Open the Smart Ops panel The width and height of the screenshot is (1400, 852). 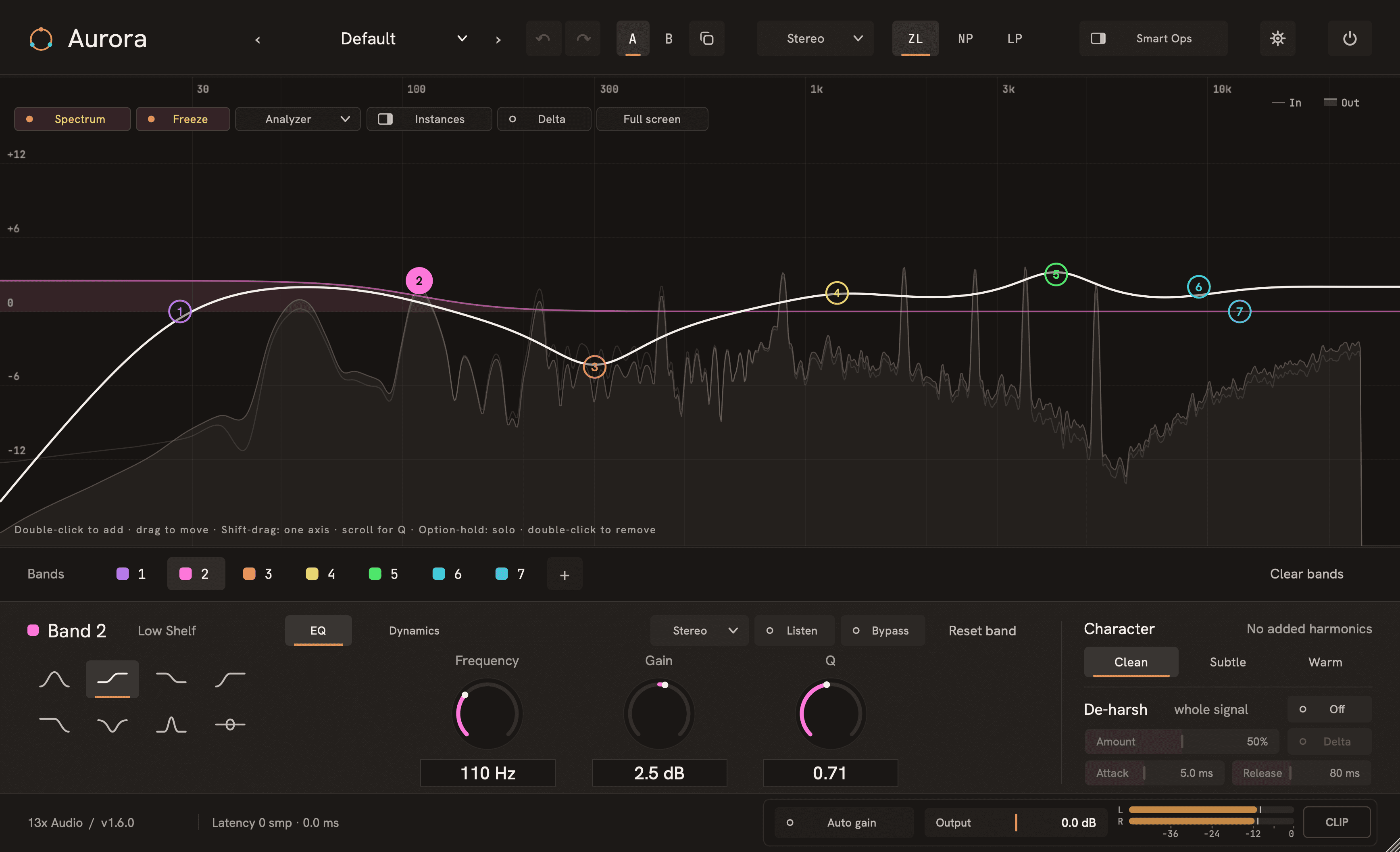pyautogui.click(x=1153, y=39)
